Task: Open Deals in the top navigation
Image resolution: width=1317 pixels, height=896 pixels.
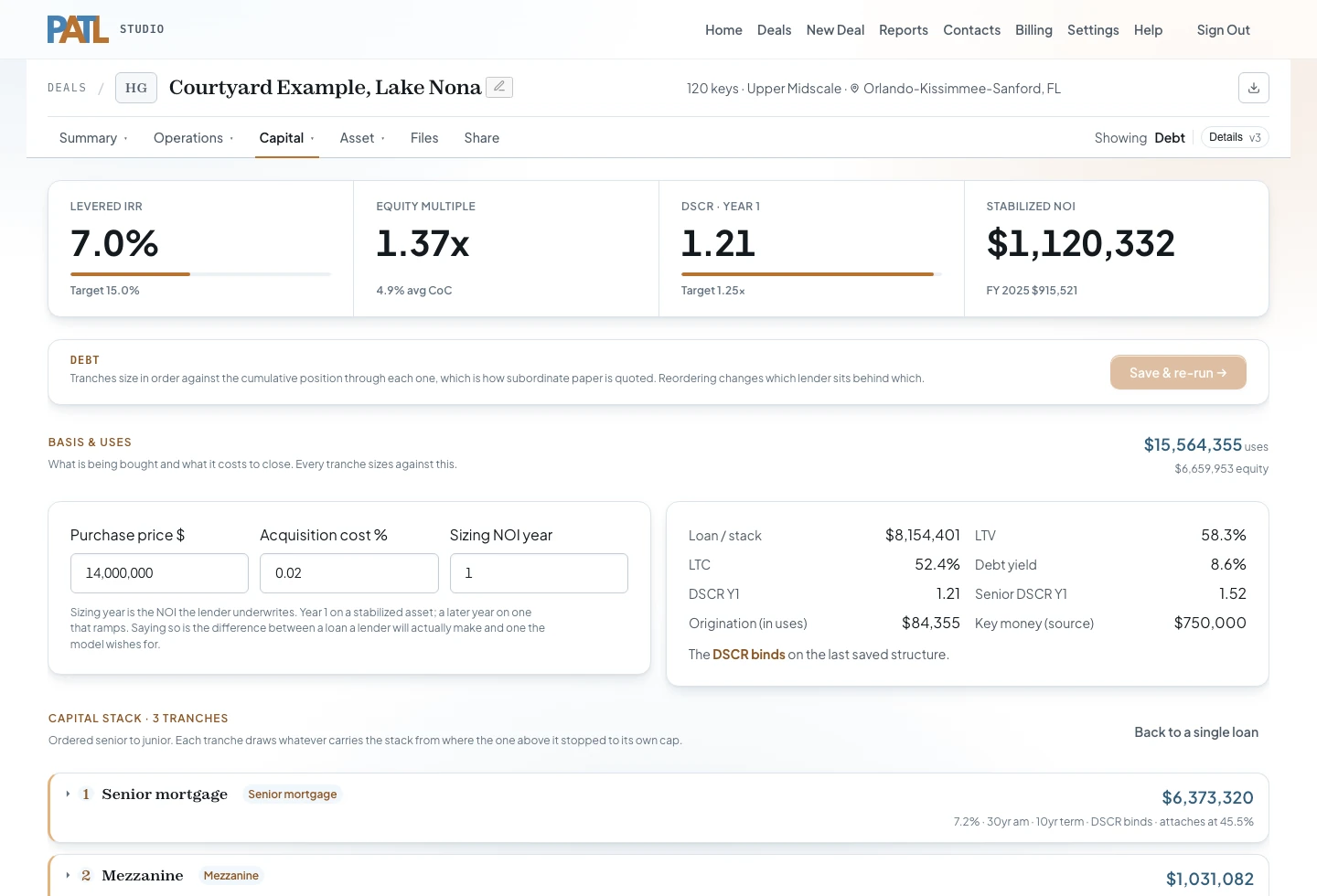Action: pyautogui.click(x=774, y=30)
